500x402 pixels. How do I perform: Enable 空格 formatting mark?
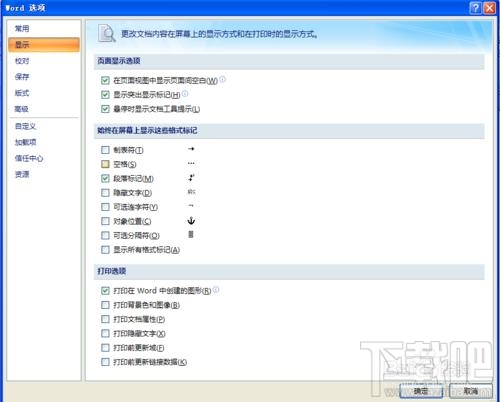[105, 164]
